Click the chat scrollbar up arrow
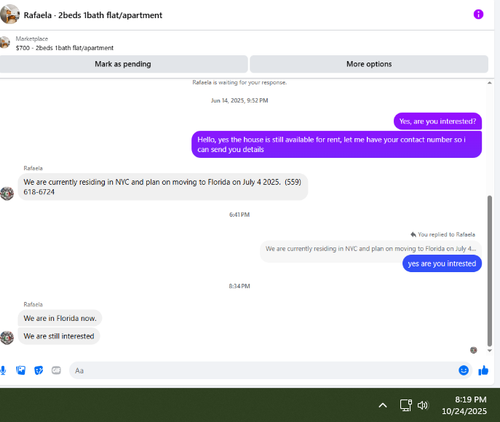The width and height of the screenshot is (500, 422). 489,83
